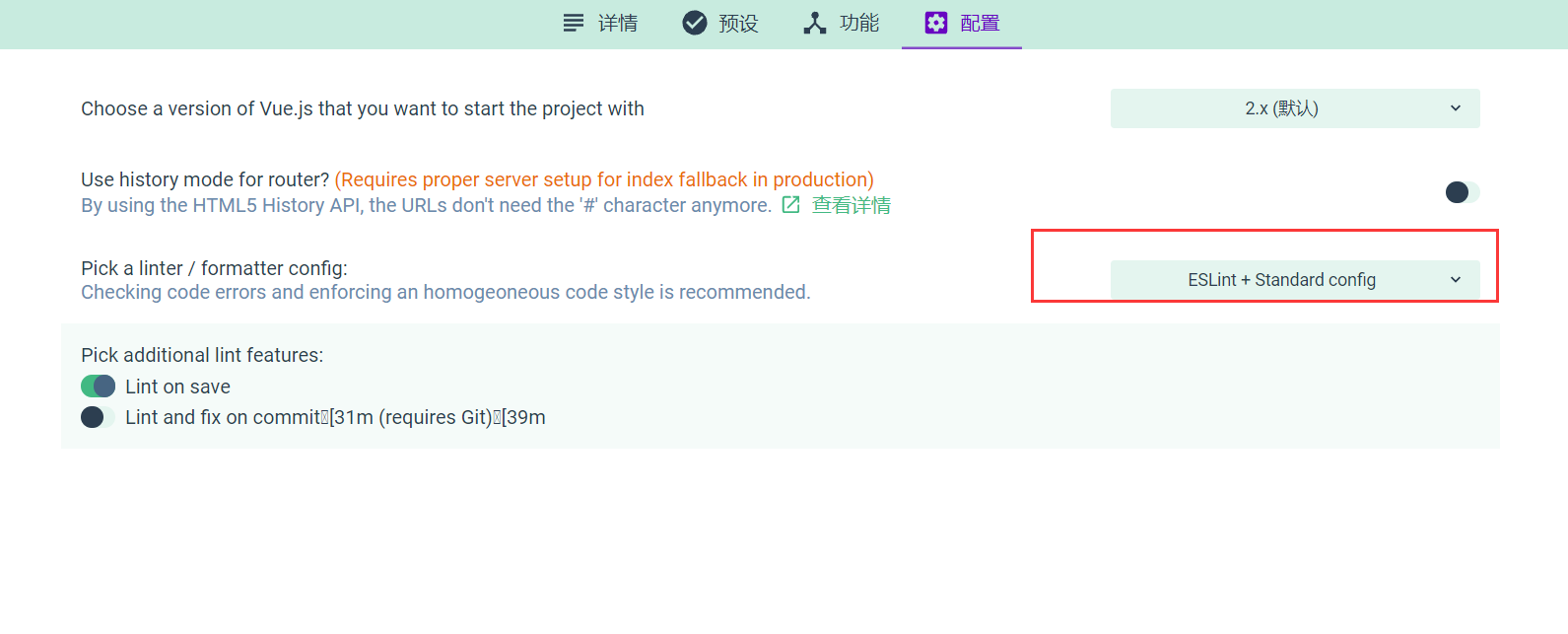Viewport: 1568px width, 634px height.
Task: Click the gear icon on 配置 tab
Action: pos(935,22)
